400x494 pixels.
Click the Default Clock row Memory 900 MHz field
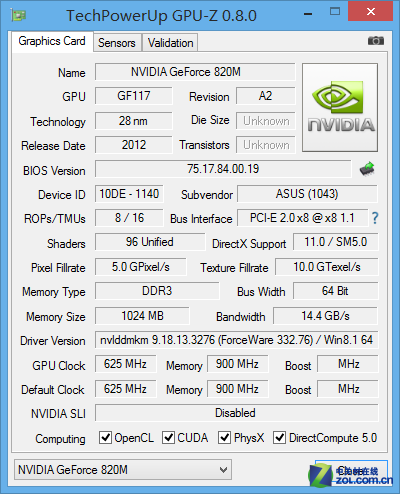[237, 389]
